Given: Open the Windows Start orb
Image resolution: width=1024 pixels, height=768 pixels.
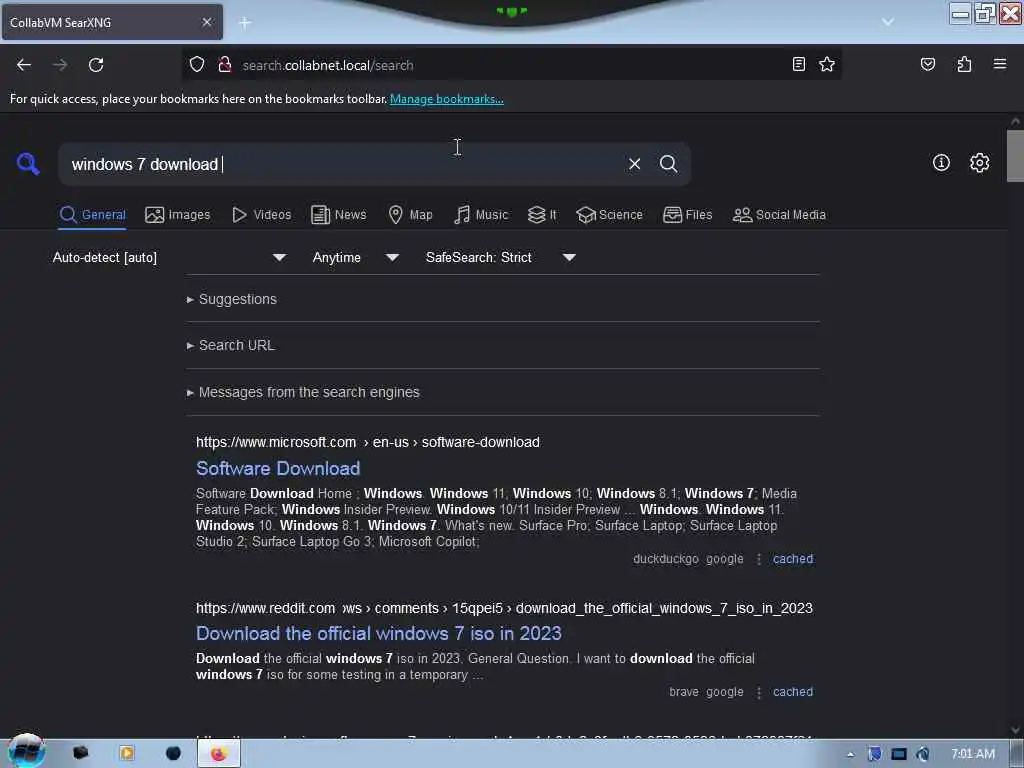Looking at the screenshot, I should click(x=26, y=752).
